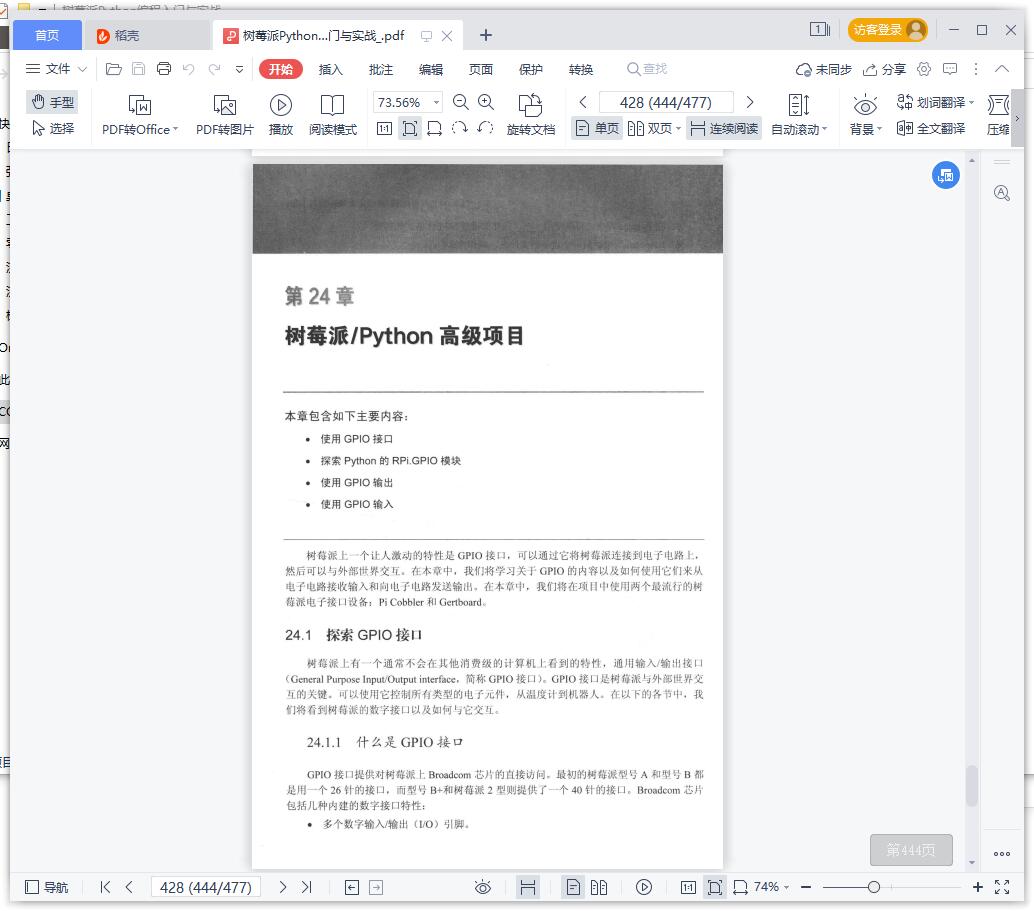Click the 全文翻译 full translation icon
Viewport: 1034px width, 911px height.
905,128
